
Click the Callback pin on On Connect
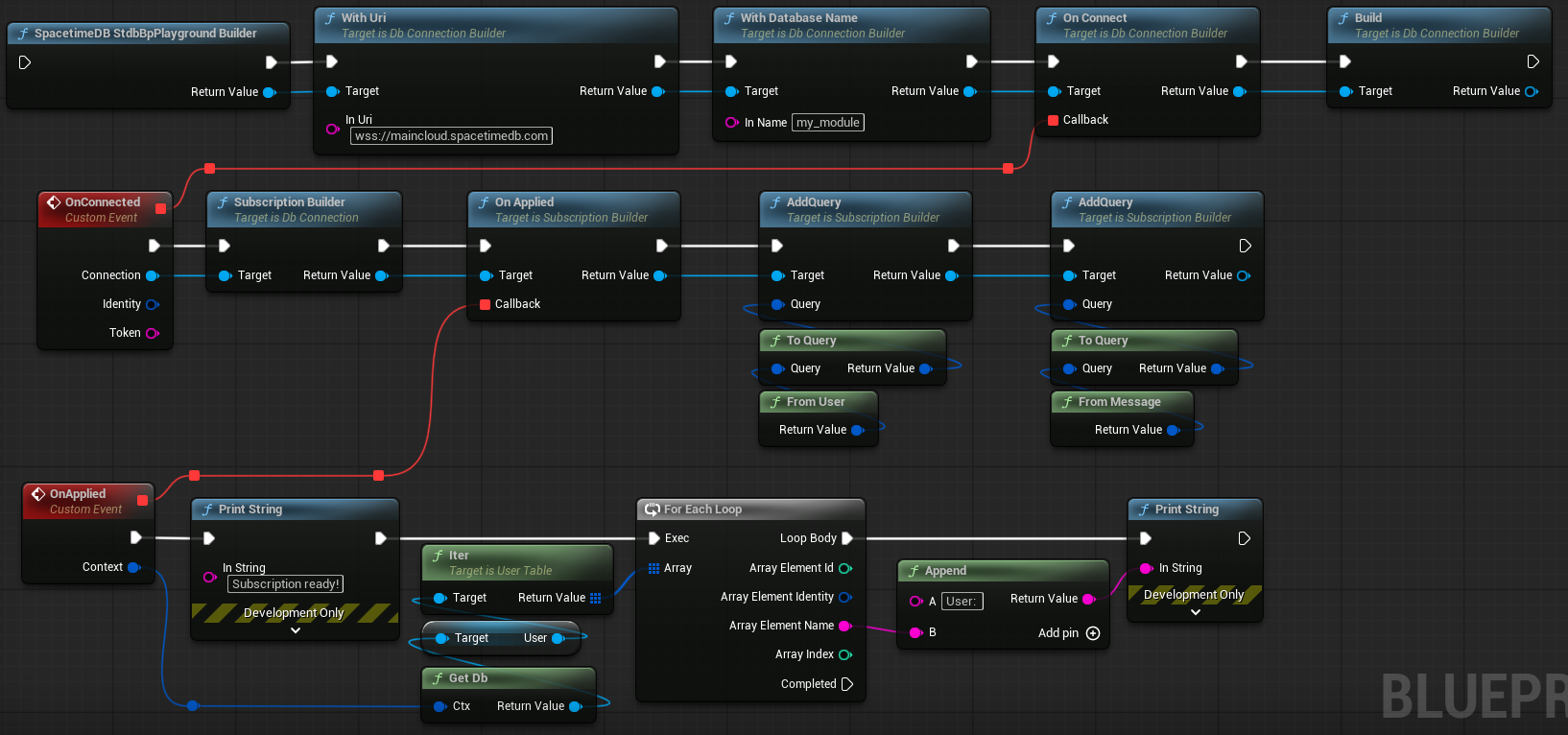coord(1054,120)
